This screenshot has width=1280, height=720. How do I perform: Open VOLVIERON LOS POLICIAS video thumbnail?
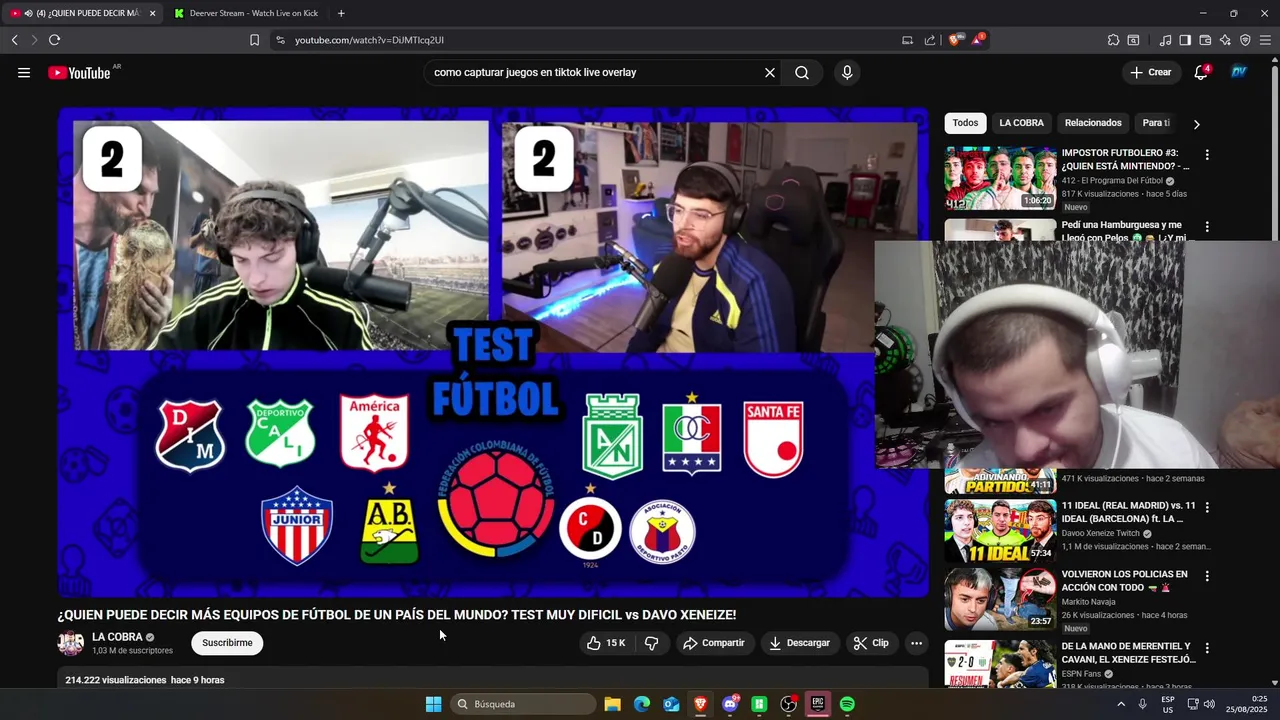click(x=1000, y=598)
